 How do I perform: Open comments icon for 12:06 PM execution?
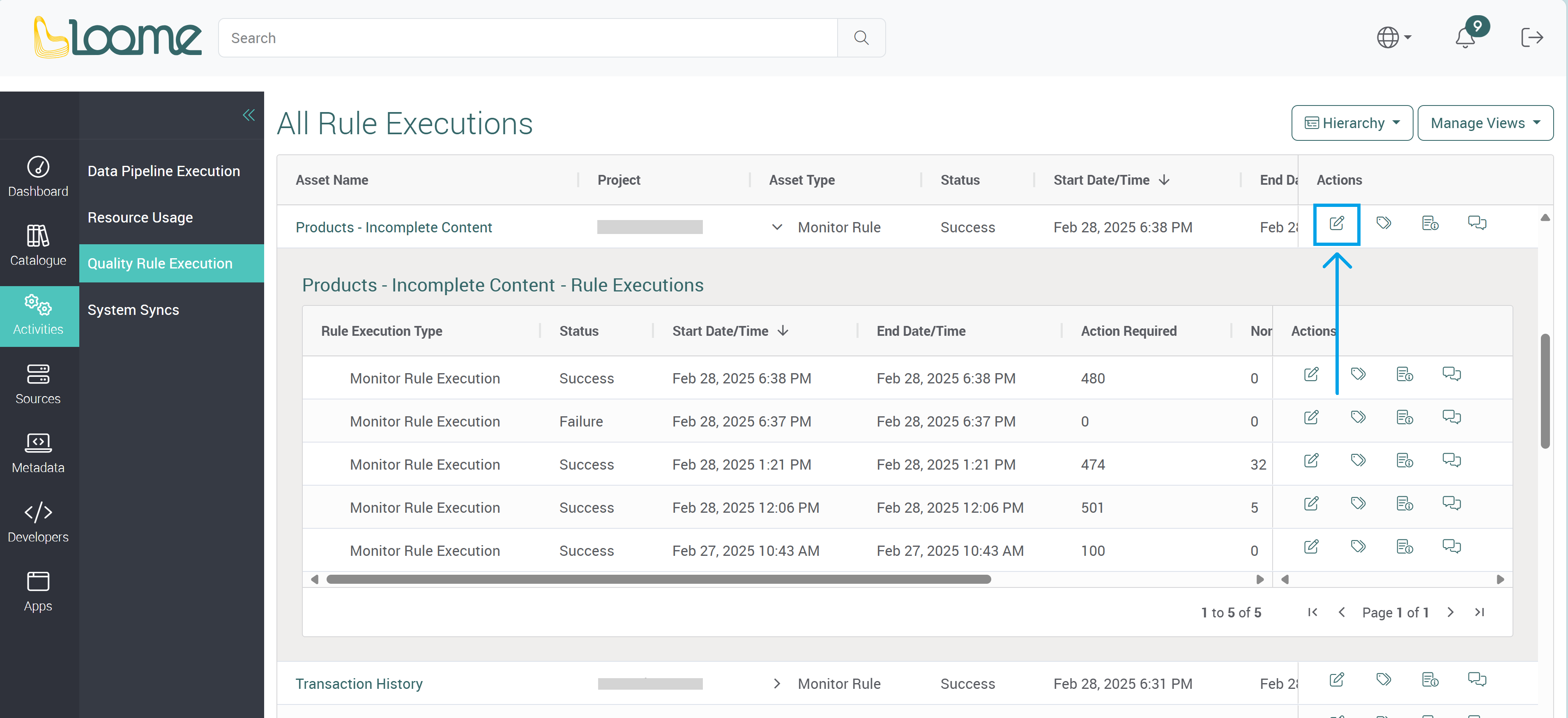(x=1452, y=504)
